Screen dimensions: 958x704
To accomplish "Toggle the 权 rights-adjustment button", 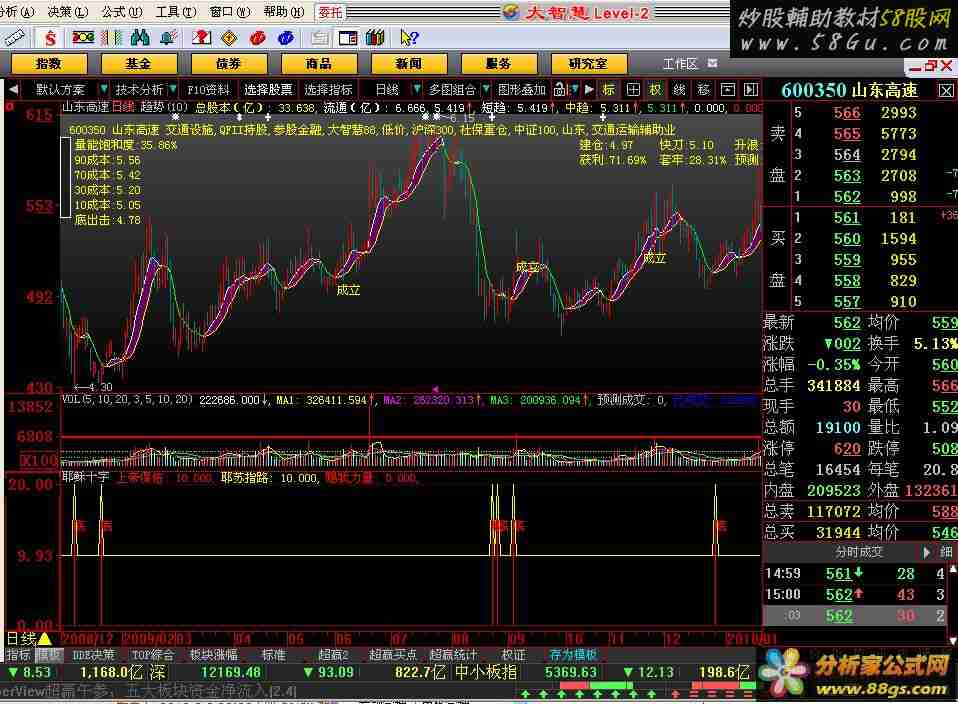I will [655, 90].
